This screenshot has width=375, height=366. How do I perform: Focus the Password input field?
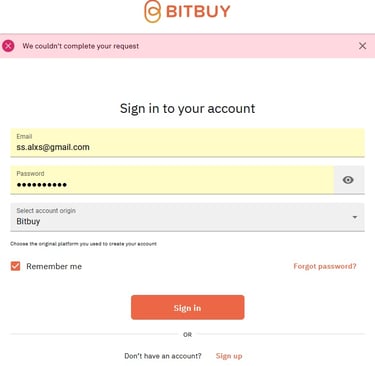tap(172, 180)
